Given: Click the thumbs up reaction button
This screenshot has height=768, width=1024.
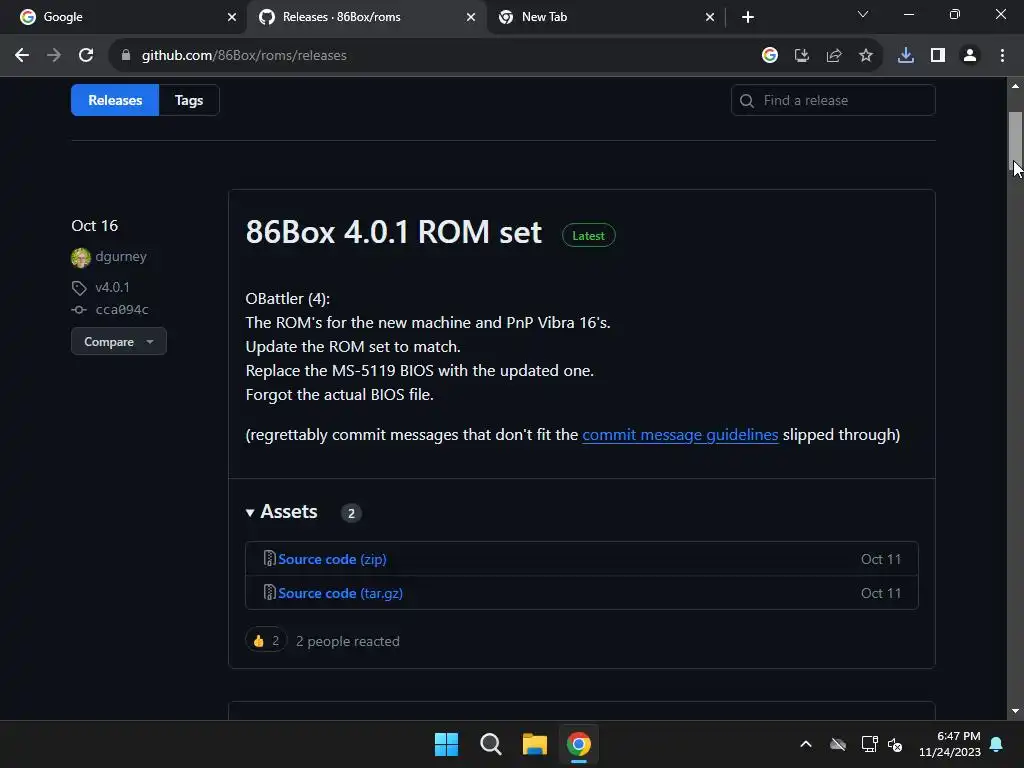Looking at the screenshot, I should pyautogui.click(x=266, y=641).
